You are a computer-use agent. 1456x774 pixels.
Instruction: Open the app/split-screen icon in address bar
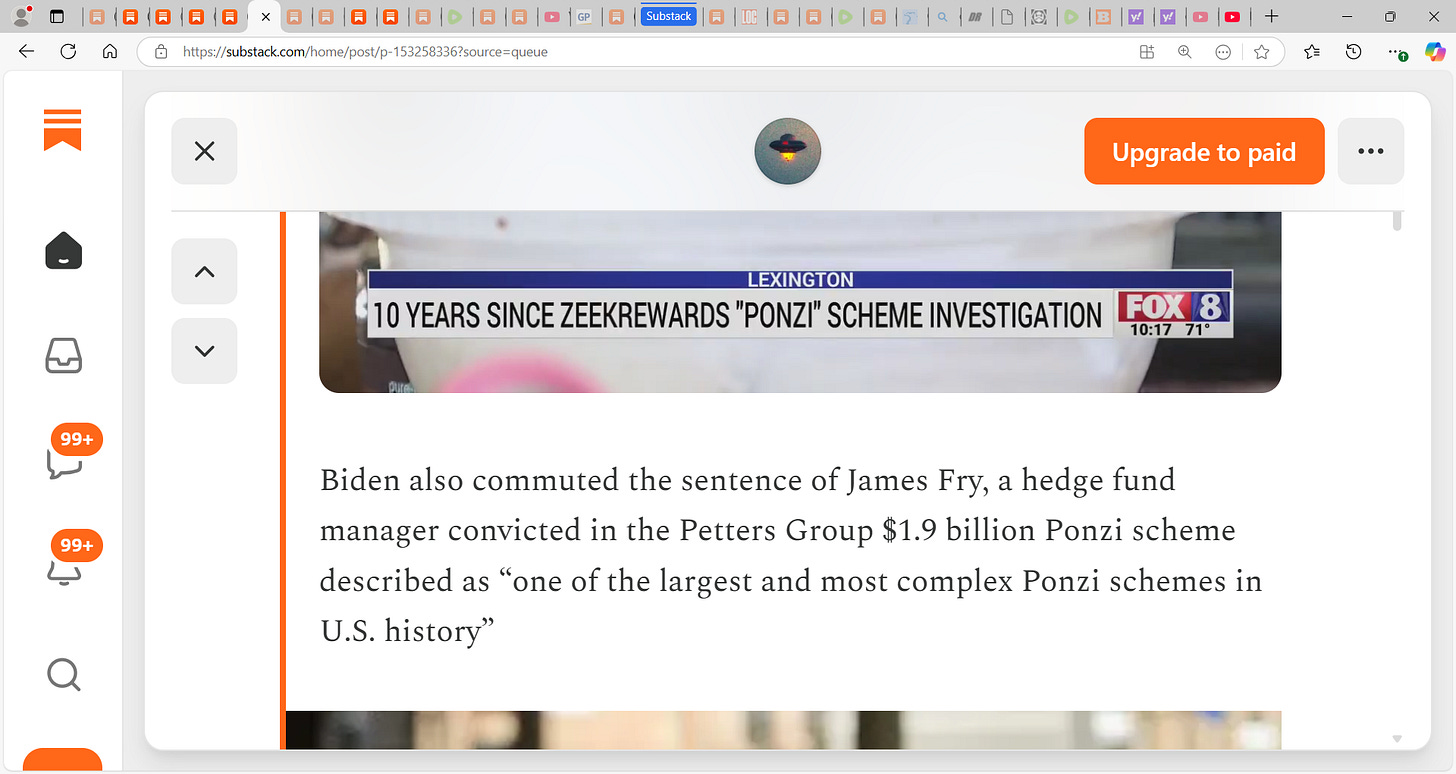tap(1147, 52)
